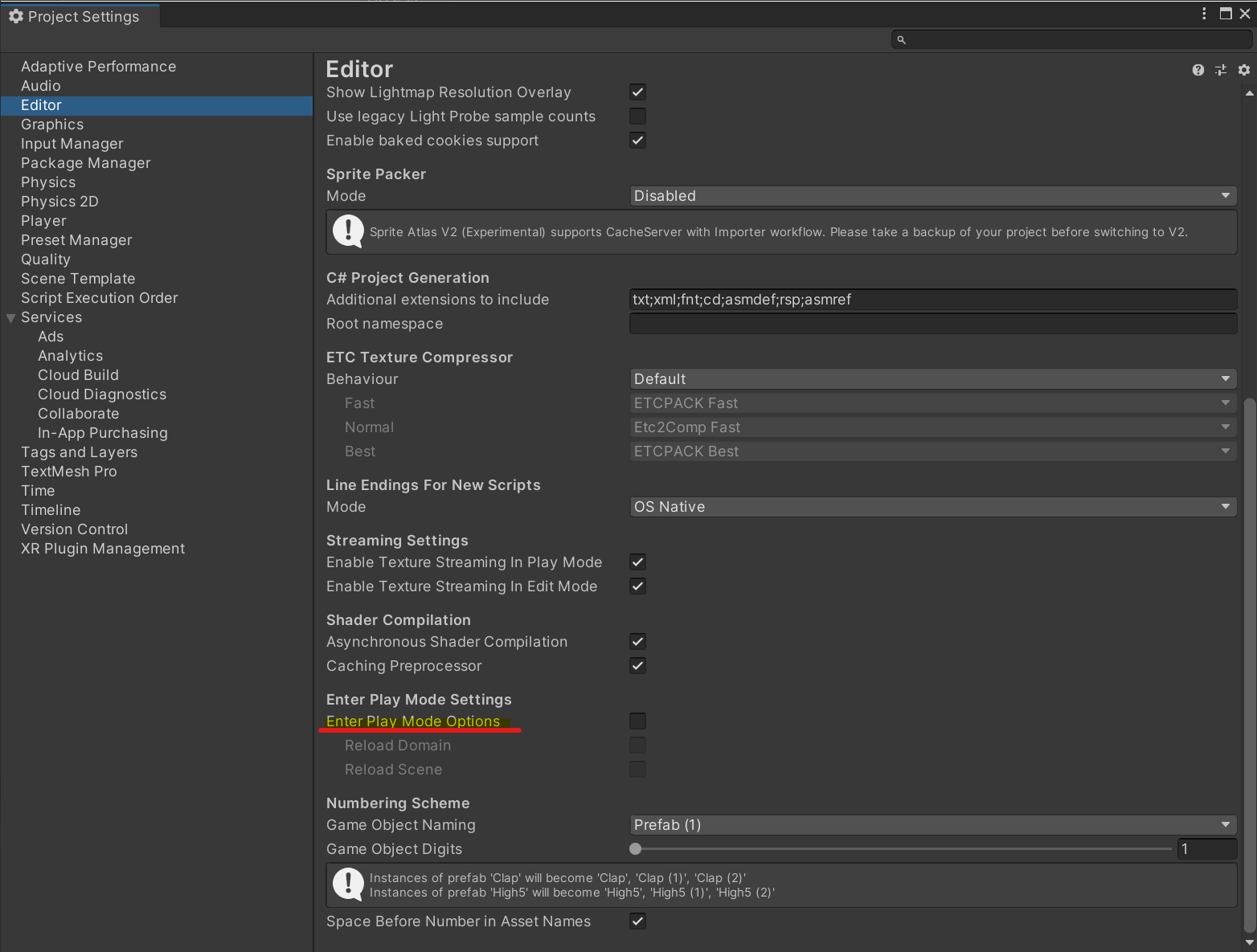Open XR Plugin Management settings
The width and height of the screenshot is (1257, 952).
click(x=103, y=549)
